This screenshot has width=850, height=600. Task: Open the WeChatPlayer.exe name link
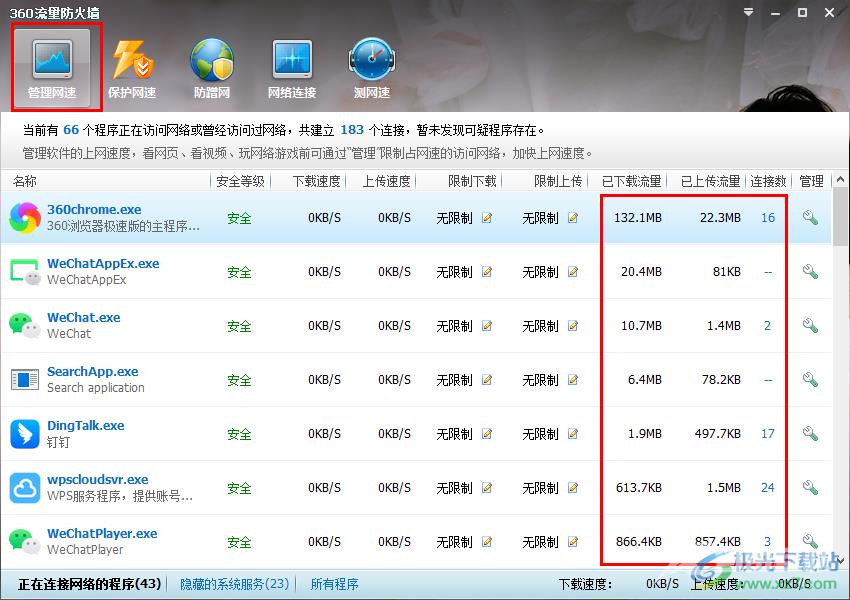[x=102, y=533]
